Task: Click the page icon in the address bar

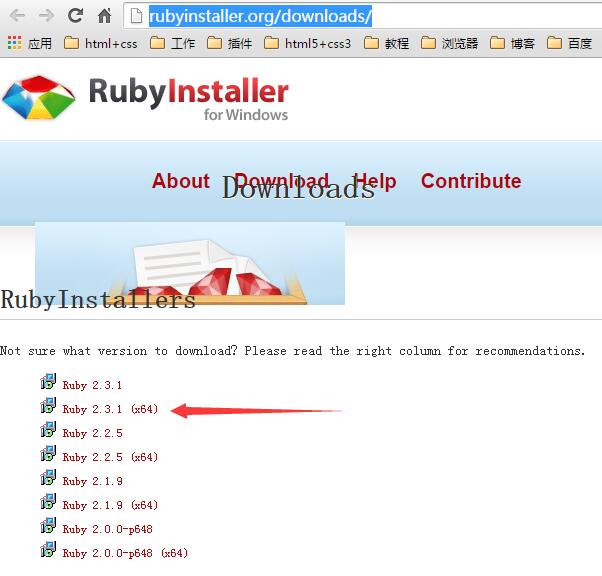Action: [136, 16]
